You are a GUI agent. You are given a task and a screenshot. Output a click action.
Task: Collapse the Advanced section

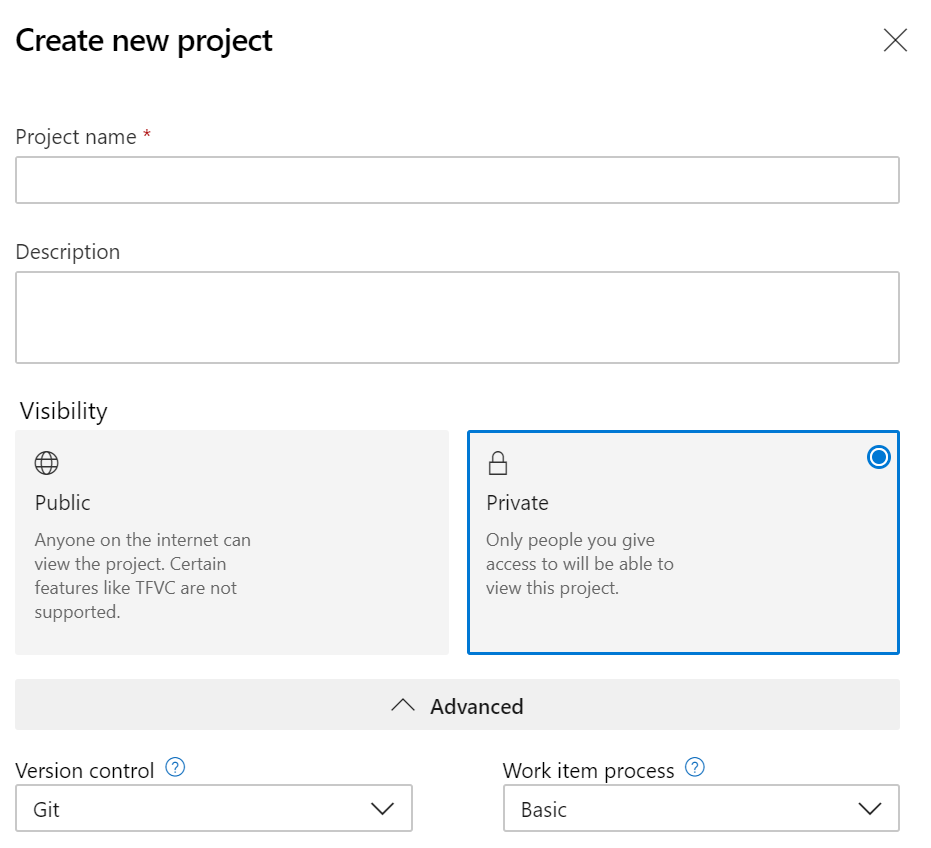click(x=457, y=706)
